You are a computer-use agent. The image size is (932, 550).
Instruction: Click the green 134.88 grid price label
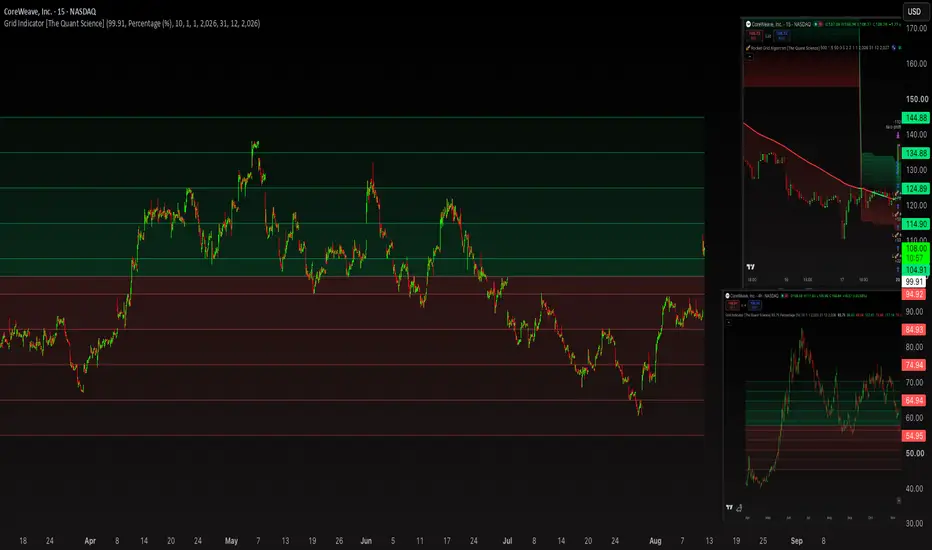(x=916, y=153)
